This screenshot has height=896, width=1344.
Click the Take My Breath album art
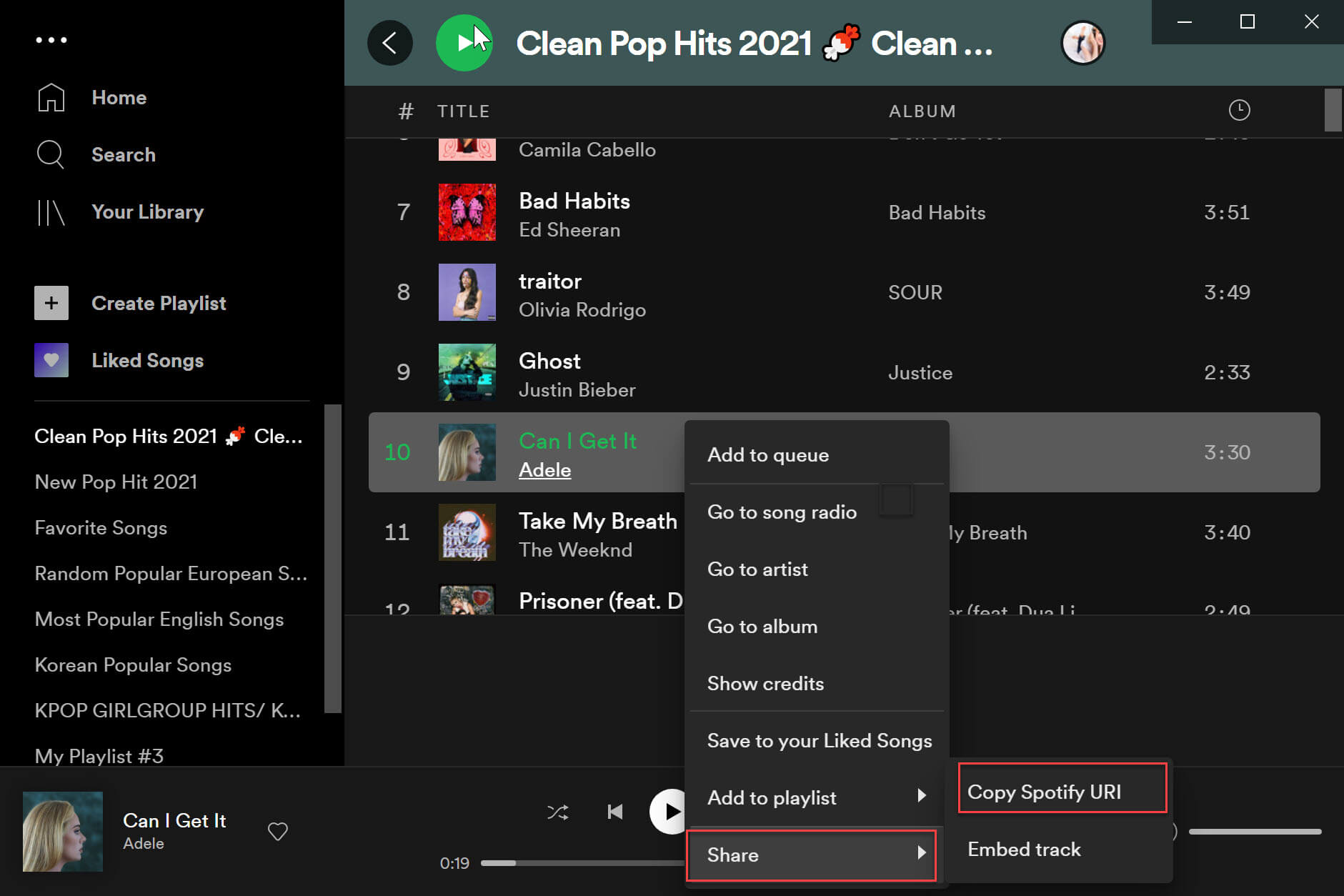pos(467,532)
